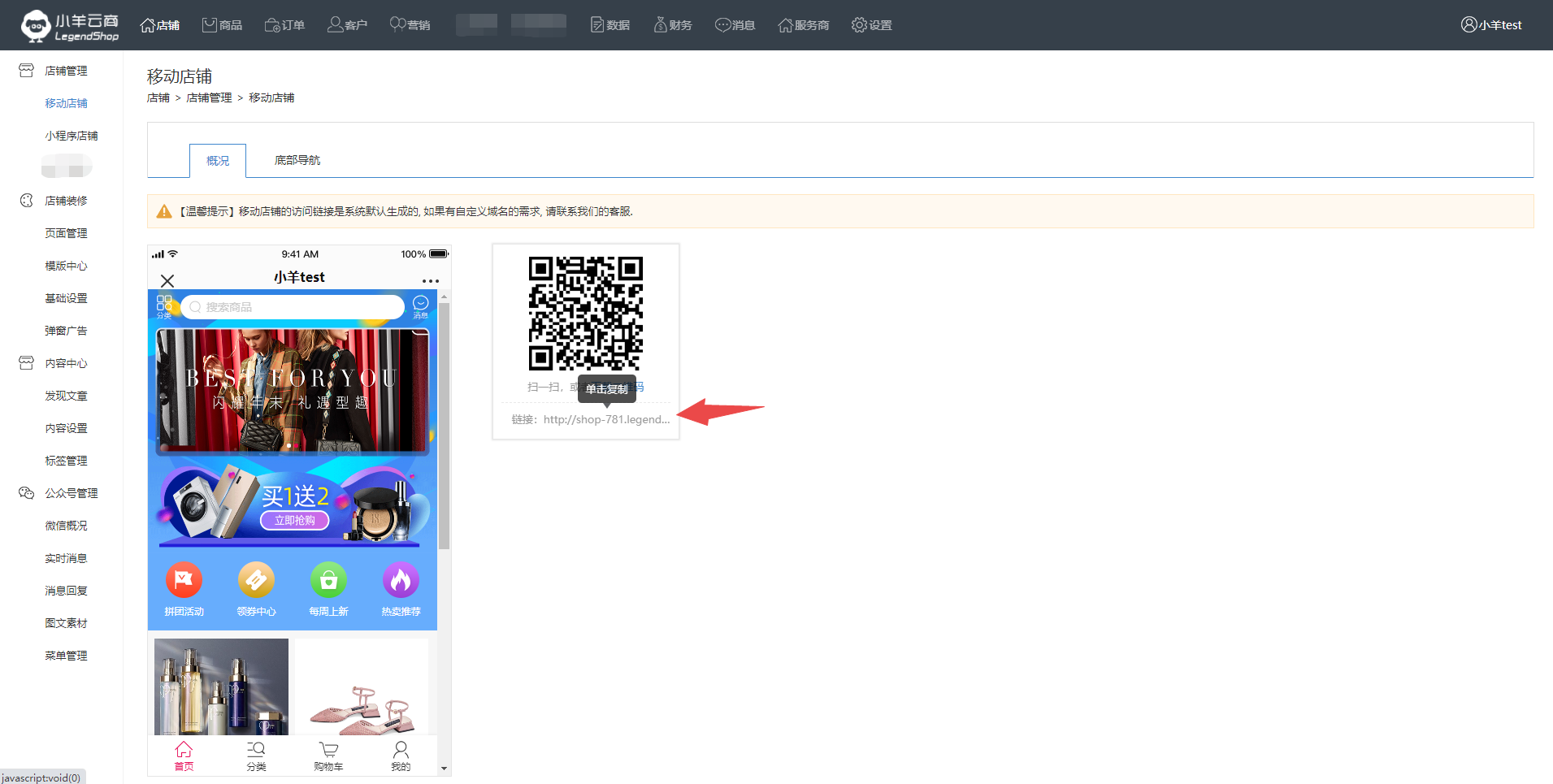
Task: Select the 概况 tab
Action: coord(218,161)
